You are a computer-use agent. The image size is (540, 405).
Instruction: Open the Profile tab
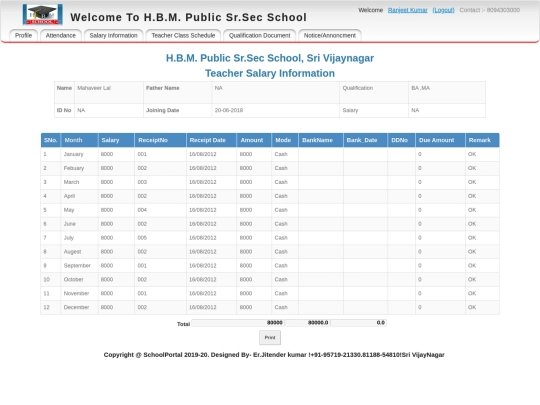point(23,35)
